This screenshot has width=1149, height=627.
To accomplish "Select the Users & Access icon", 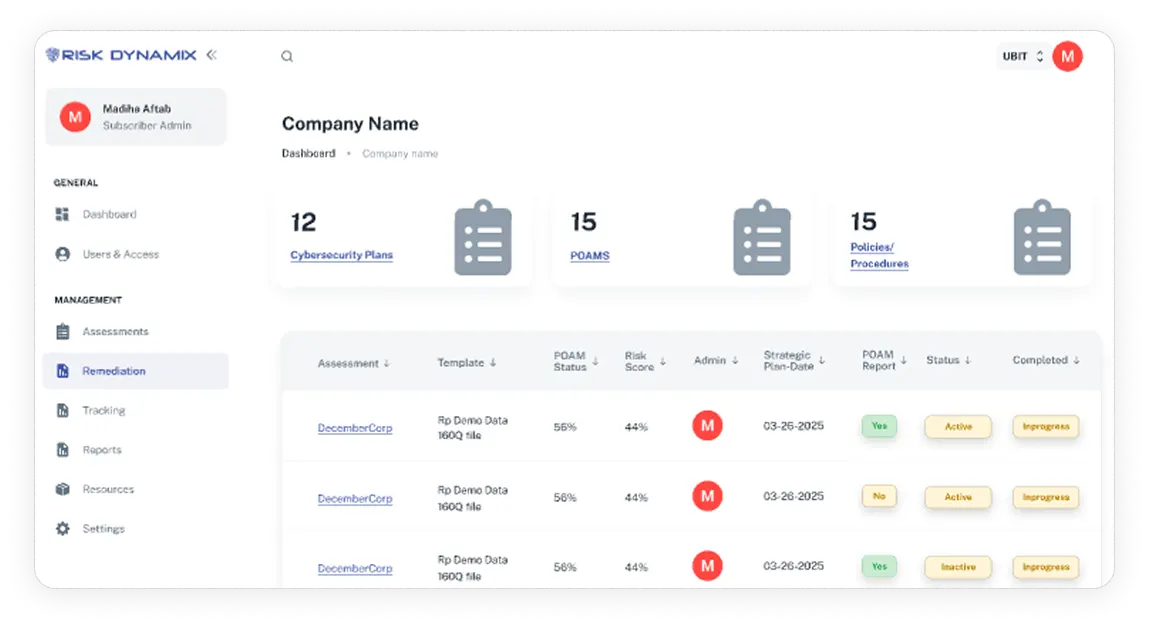I will pos(62,254).
